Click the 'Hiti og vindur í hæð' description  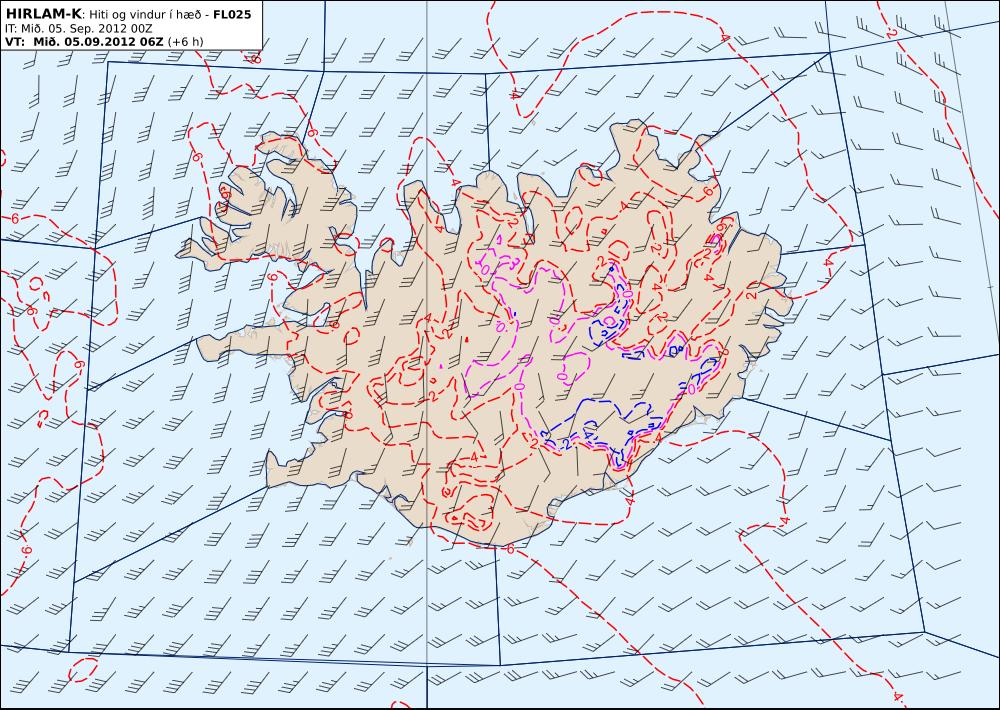click(148, 15)
